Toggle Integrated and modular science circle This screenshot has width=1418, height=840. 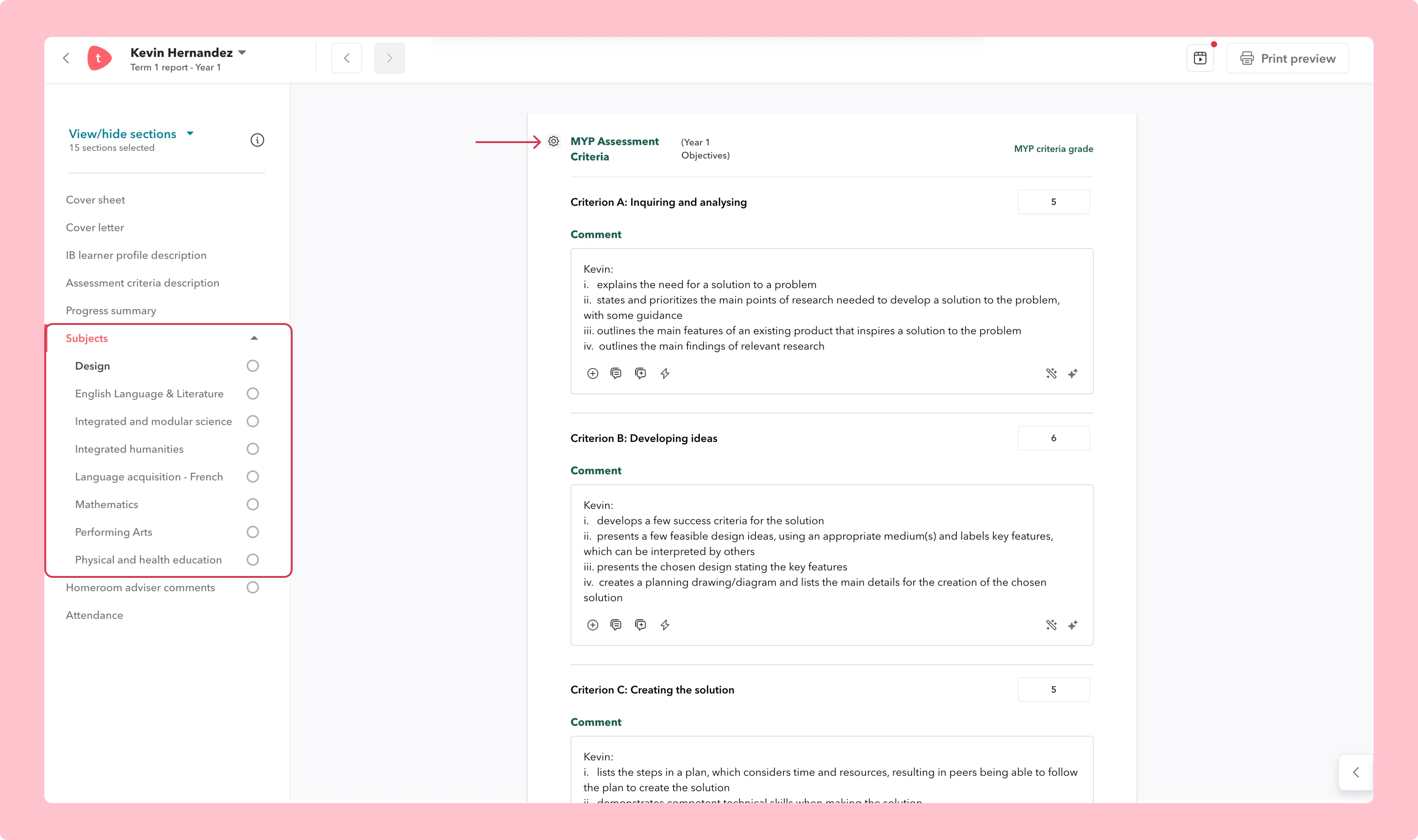(x=252, y=421)
